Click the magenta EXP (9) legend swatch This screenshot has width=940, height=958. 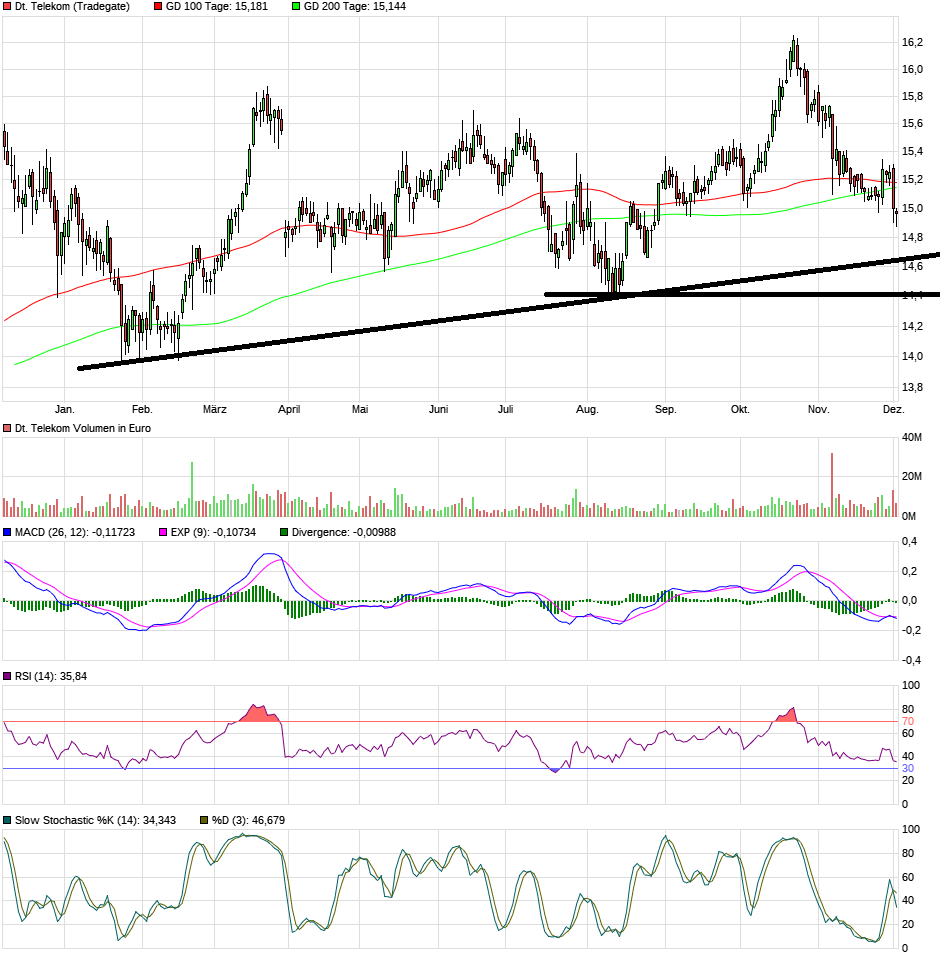coord(163,532)
